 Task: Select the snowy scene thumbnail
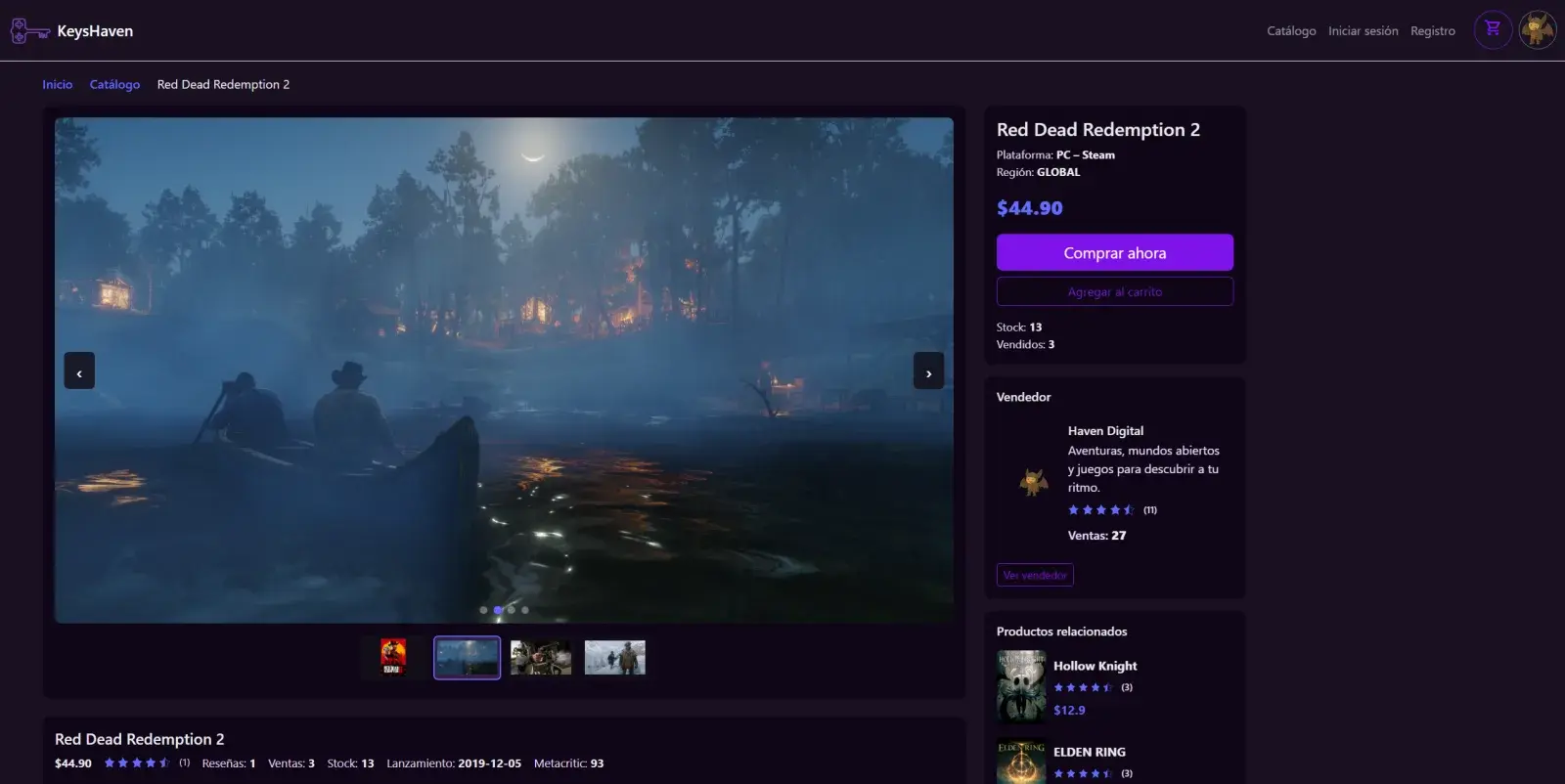pos(615,657)
